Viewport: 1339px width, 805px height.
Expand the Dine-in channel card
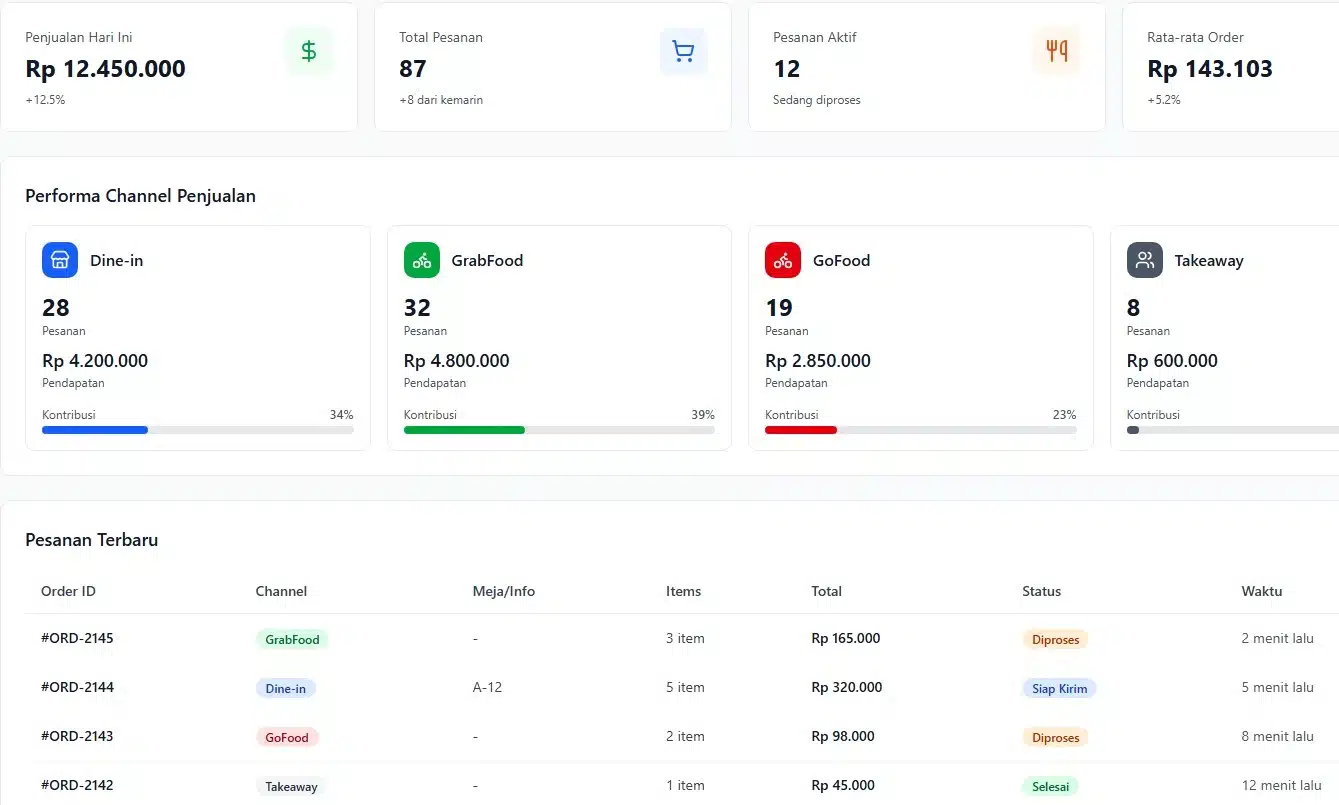197,337
